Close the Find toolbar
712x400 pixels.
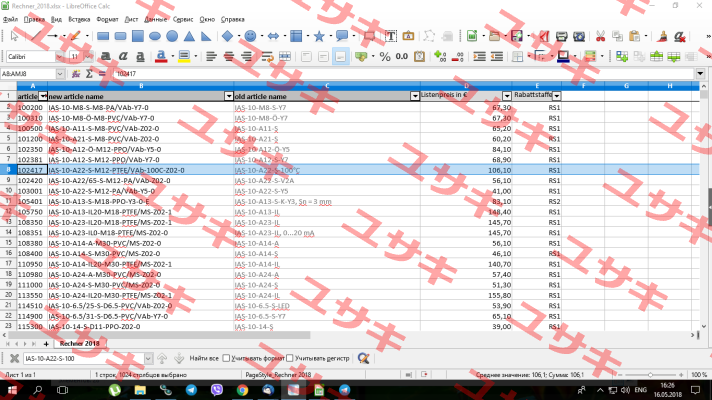[14, 358]
